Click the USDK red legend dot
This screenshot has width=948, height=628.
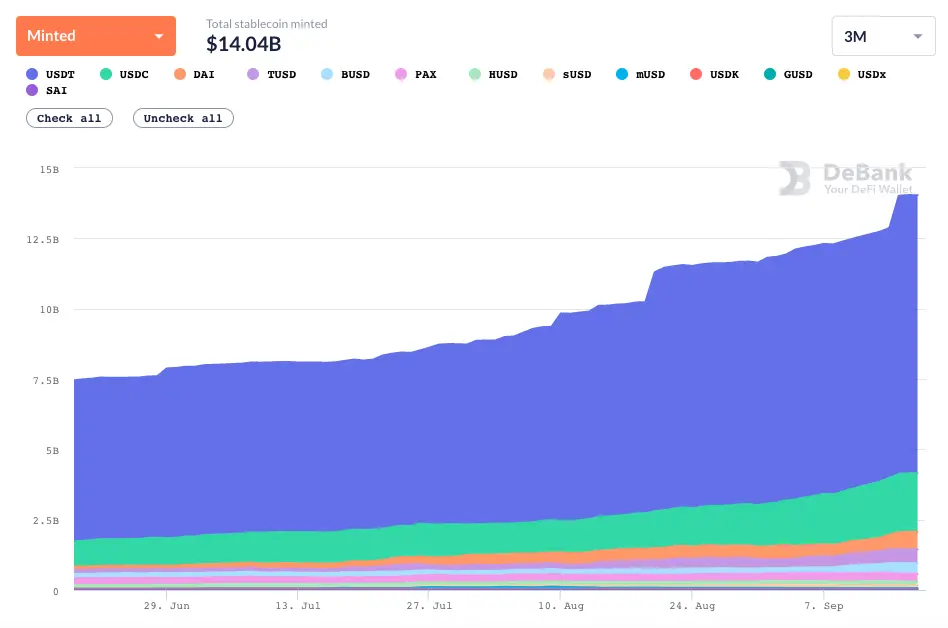(696, 74)
